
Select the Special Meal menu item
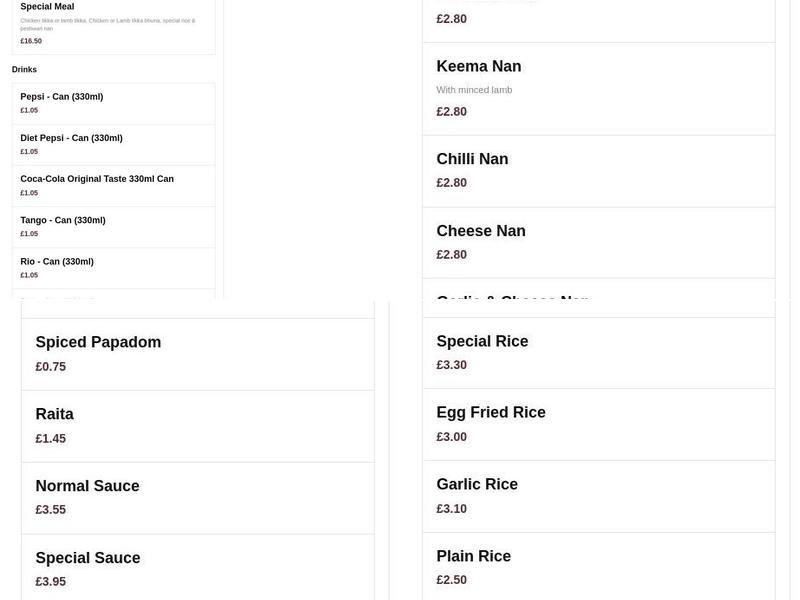pyautogui.click(x=113, y=23)
